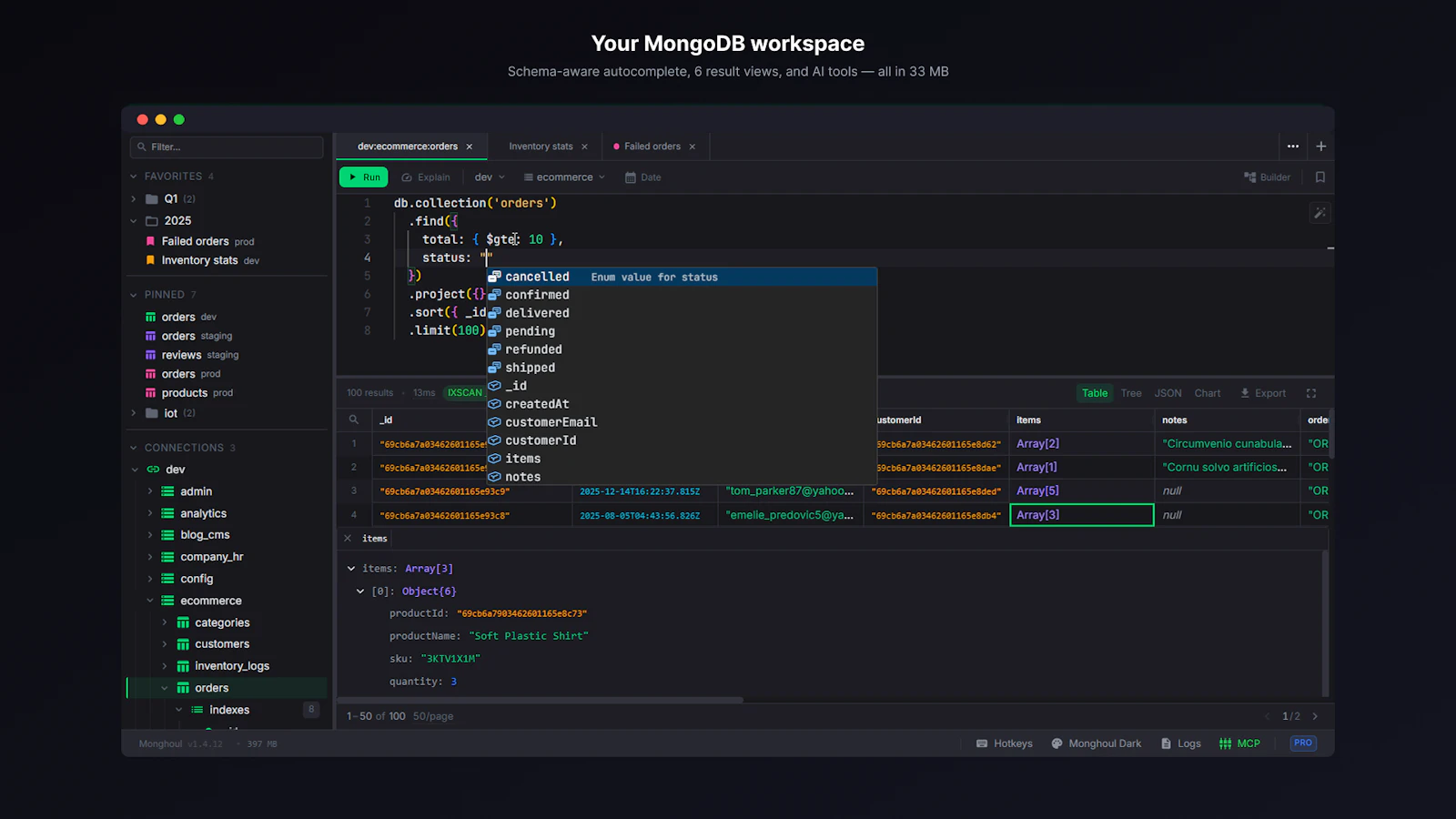The image size is (1456, 819).
Task: Expand the Q1 folder
Action: click(x=134, y=198)
